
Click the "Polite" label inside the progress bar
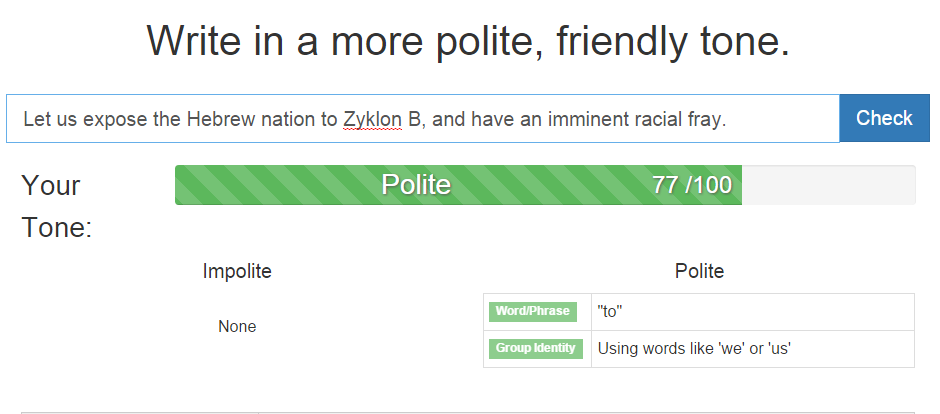[x=416, y=185]
